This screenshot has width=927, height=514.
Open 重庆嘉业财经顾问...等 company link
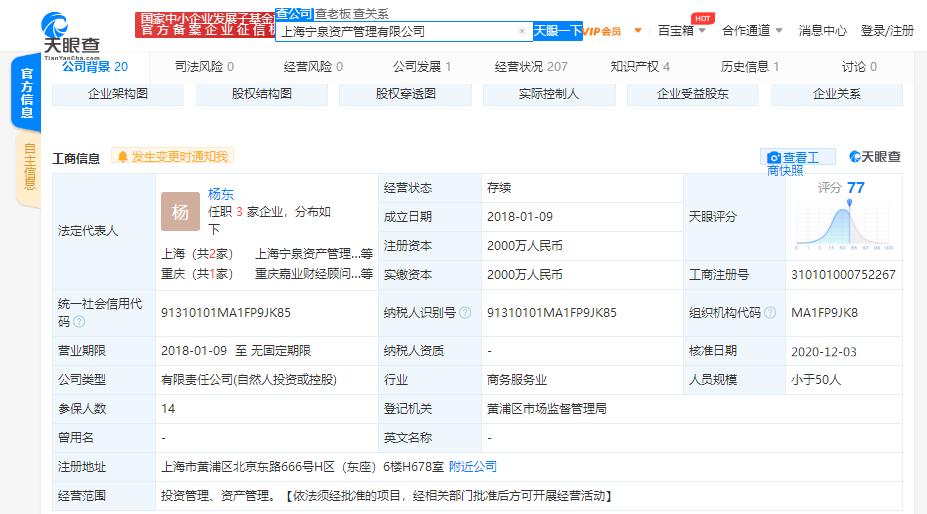click(x=313, y=274)
